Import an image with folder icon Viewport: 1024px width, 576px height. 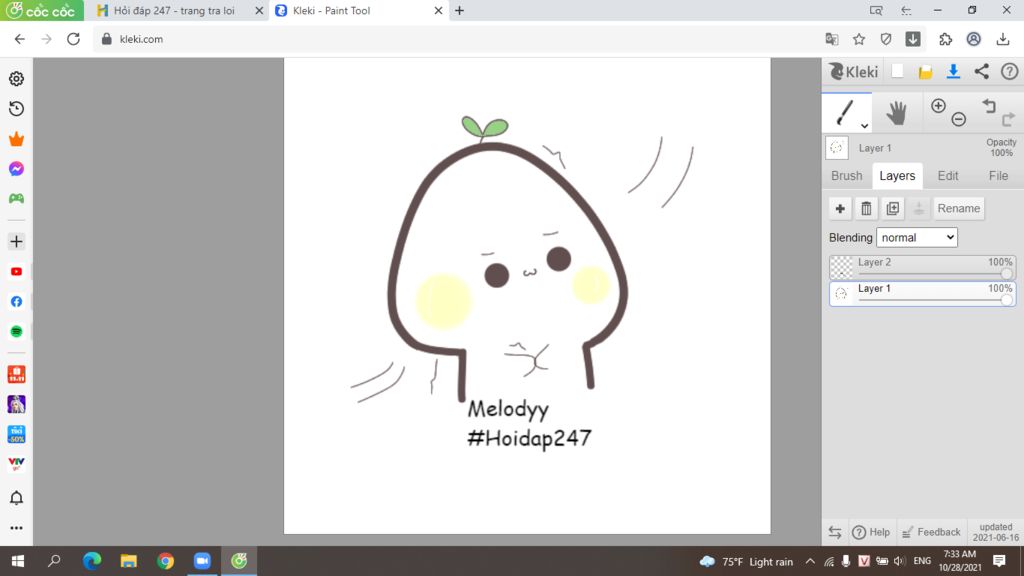925,72
